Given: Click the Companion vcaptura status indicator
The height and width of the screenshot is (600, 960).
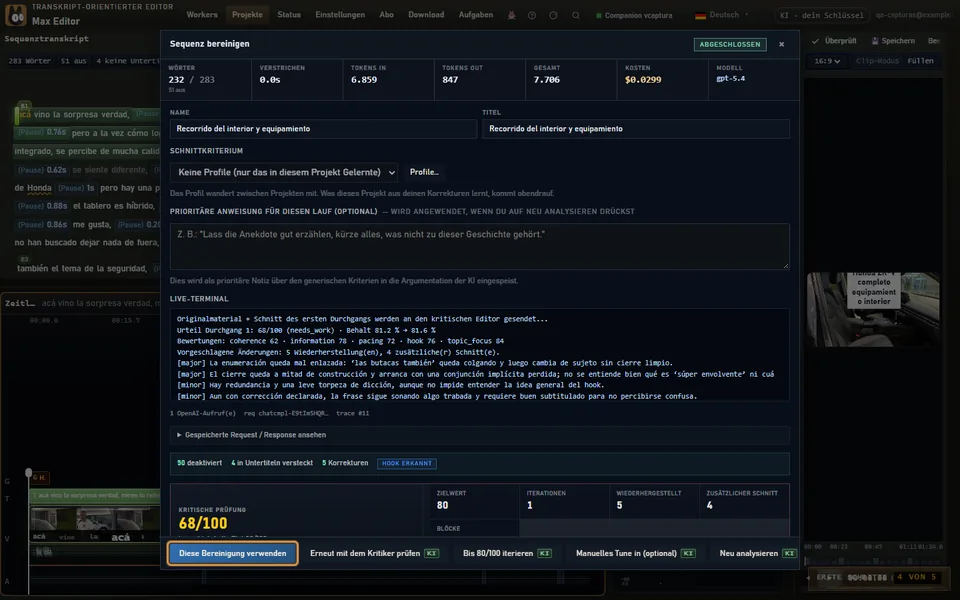Looking at the screenshot, I should pos(634,15).
